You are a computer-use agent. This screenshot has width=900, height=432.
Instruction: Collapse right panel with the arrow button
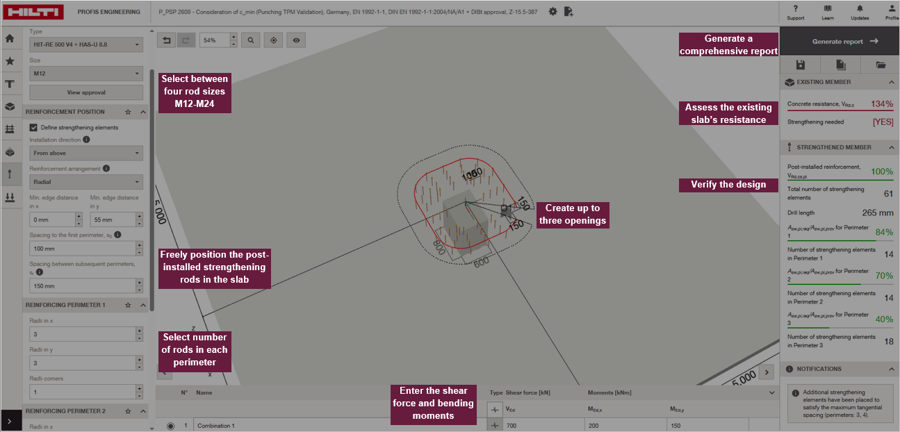766,372
